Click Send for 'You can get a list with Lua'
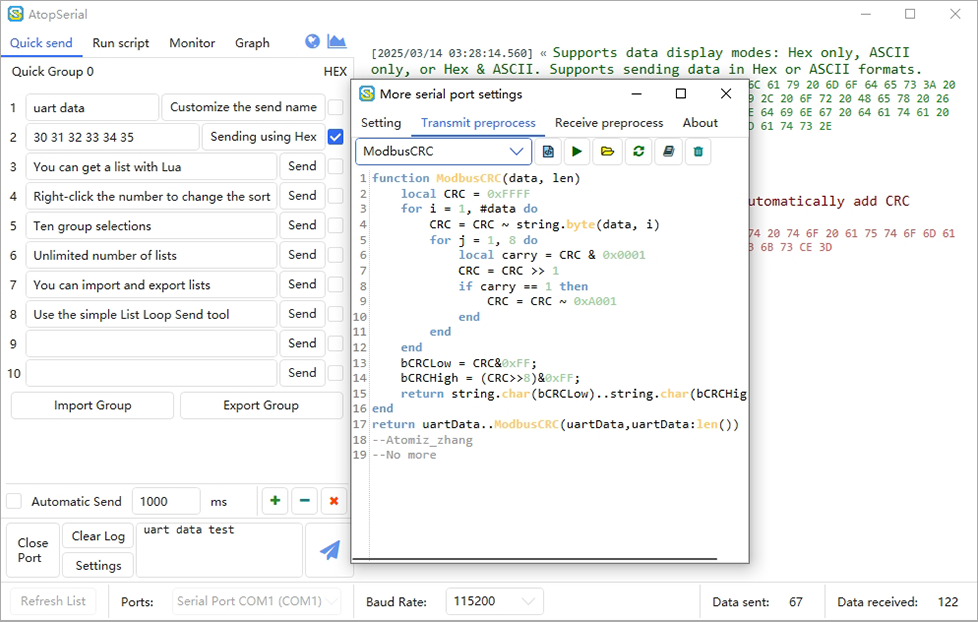 click(303, 167)
